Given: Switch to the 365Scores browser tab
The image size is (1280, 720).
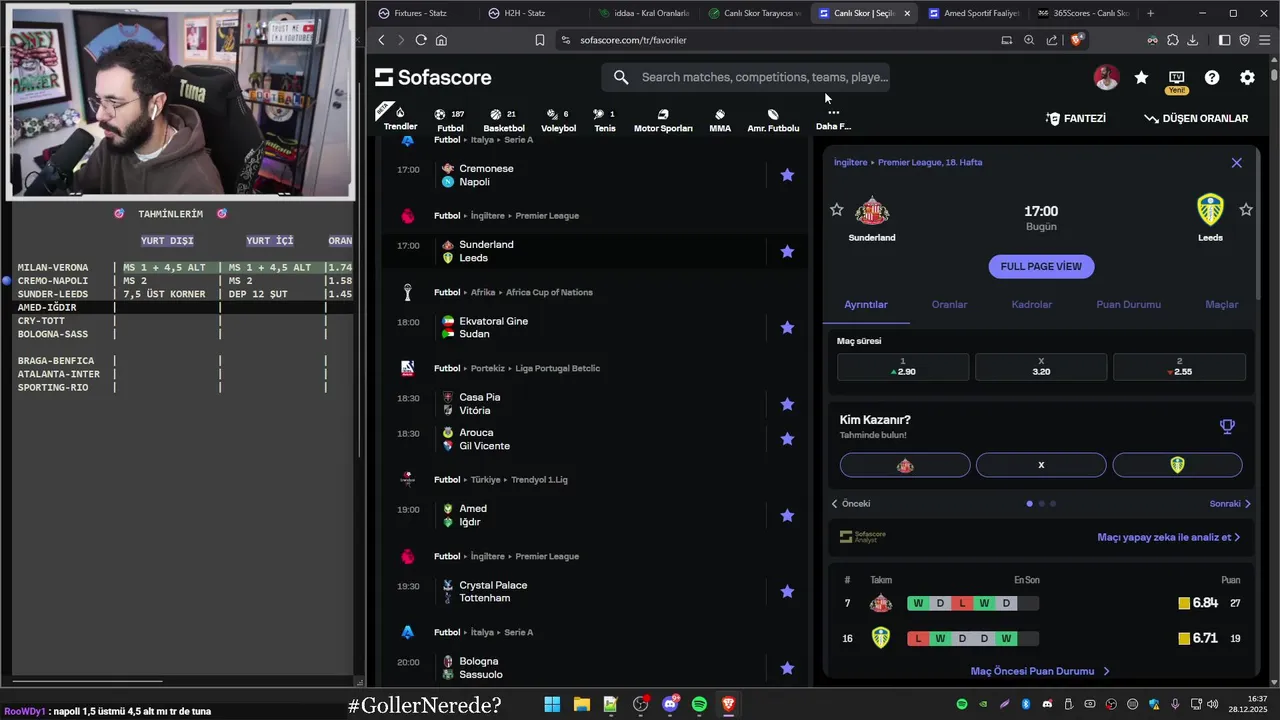Looking at the screenshot, I should tap(1083, 13).
